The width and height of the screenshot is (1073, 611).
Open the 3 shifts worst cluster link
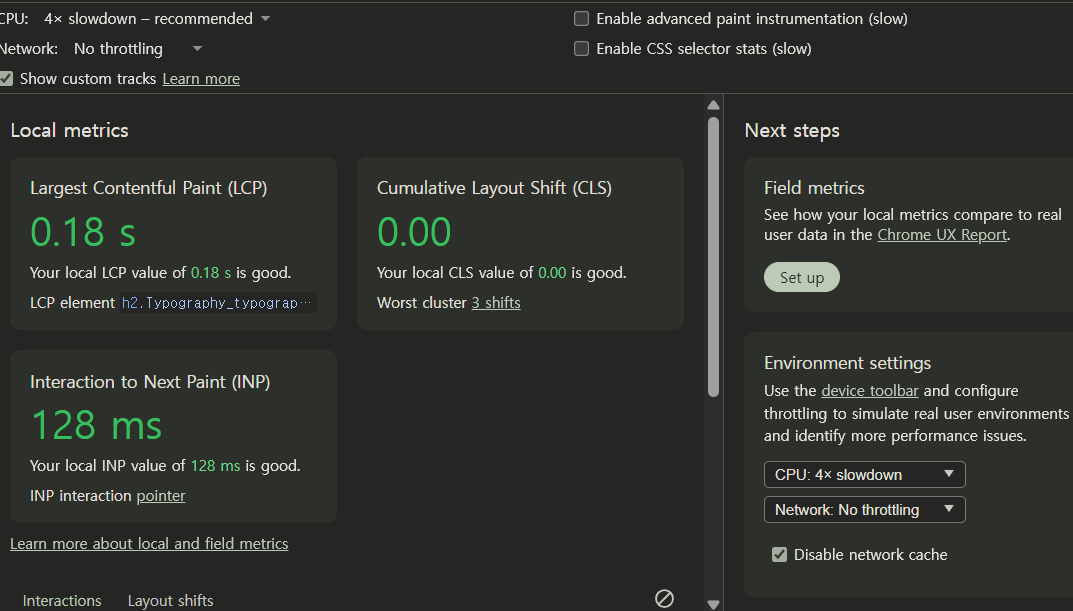[x=496, y=303]
